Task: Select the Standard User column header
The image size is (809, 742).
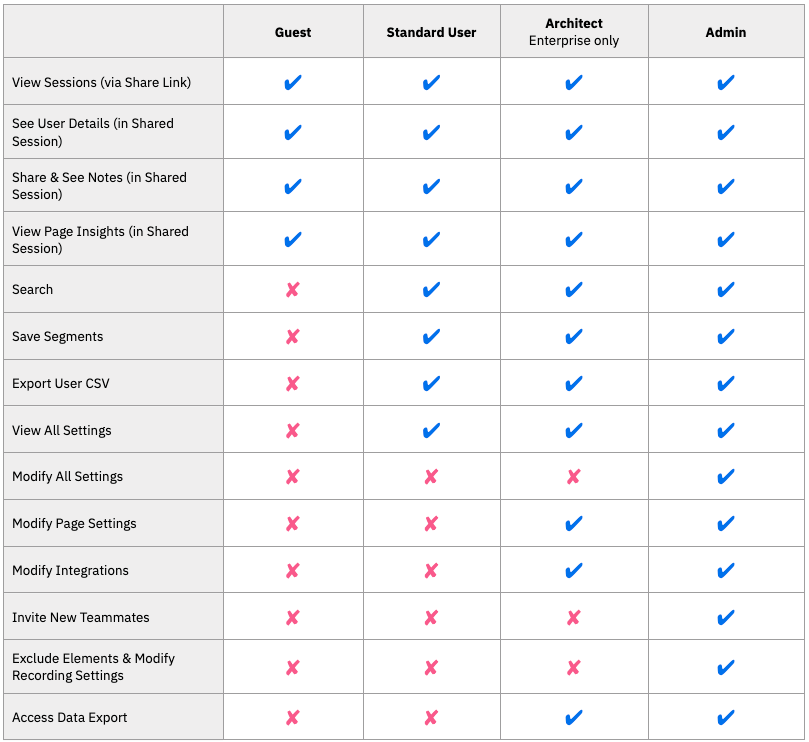Action: (431, 33)
